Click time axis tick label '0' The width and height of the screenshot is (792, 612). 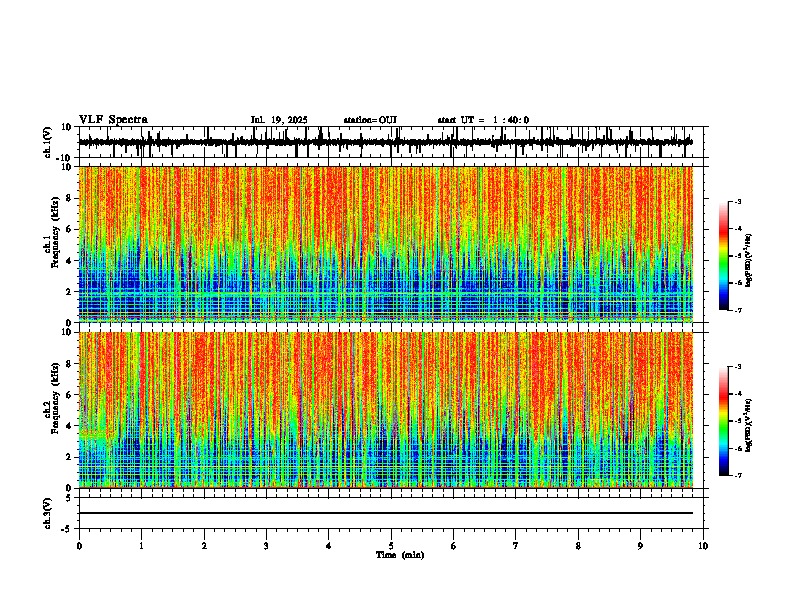(79, 546)
